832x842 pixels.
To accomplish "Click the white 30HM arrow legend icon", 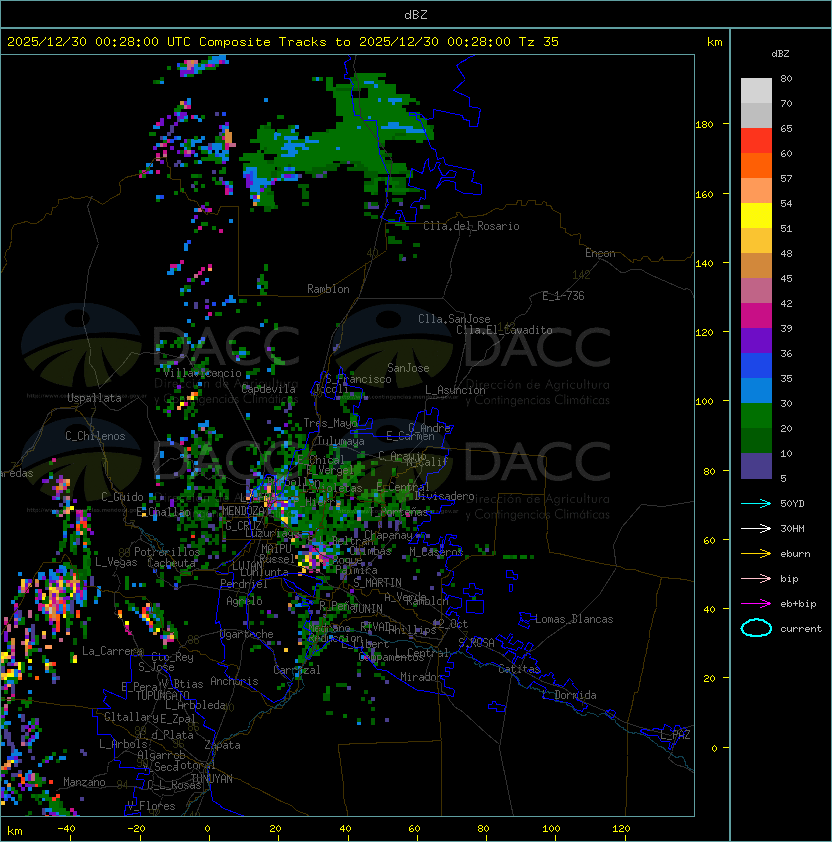I will [x=756, y=528].
